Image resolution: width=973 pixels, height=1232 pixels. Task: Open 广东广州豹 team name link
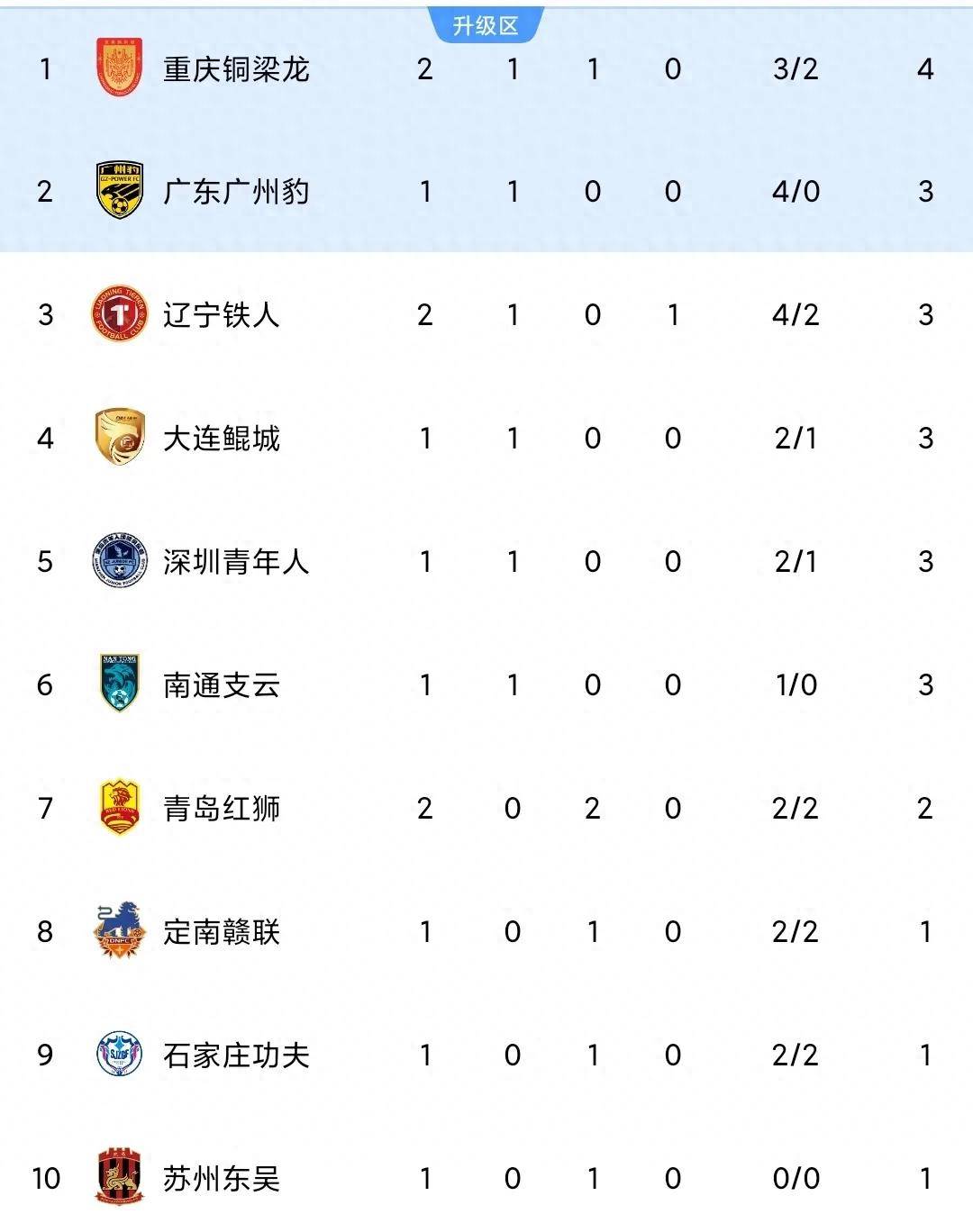(236, 192)
